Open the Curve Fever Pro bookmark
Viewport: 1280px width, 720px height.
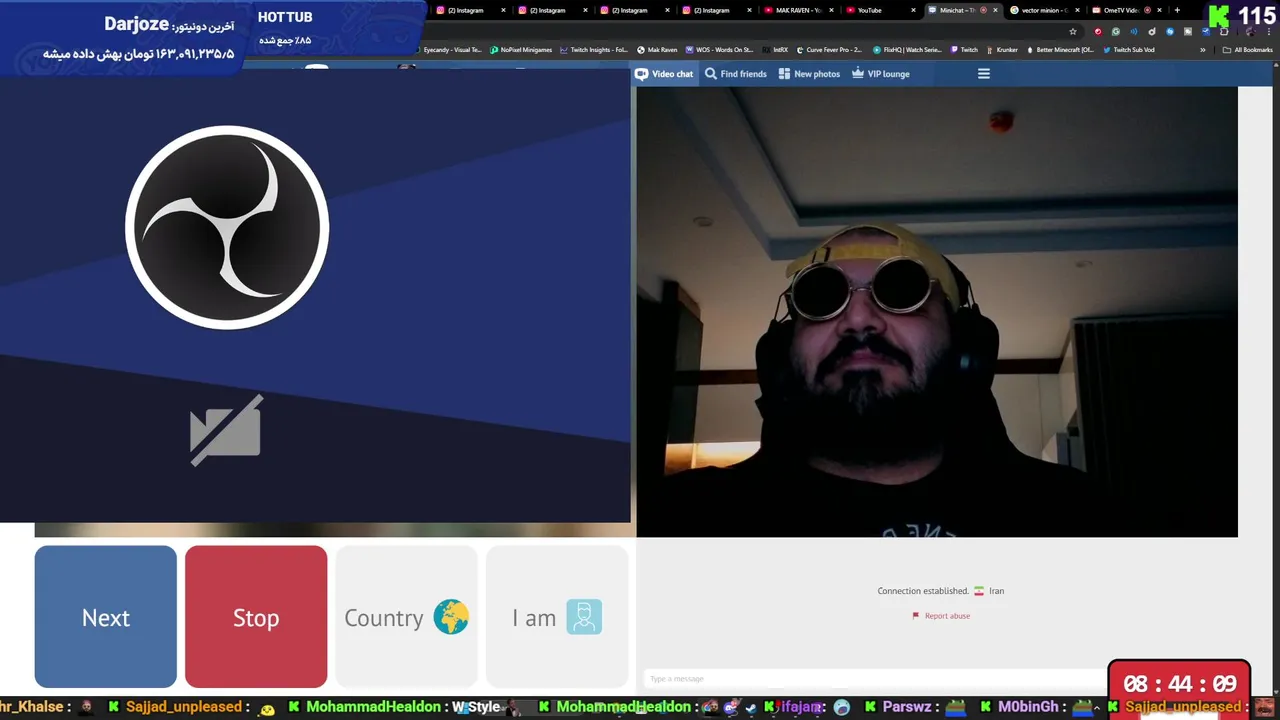pyautogui.click(x=829, y=49)
